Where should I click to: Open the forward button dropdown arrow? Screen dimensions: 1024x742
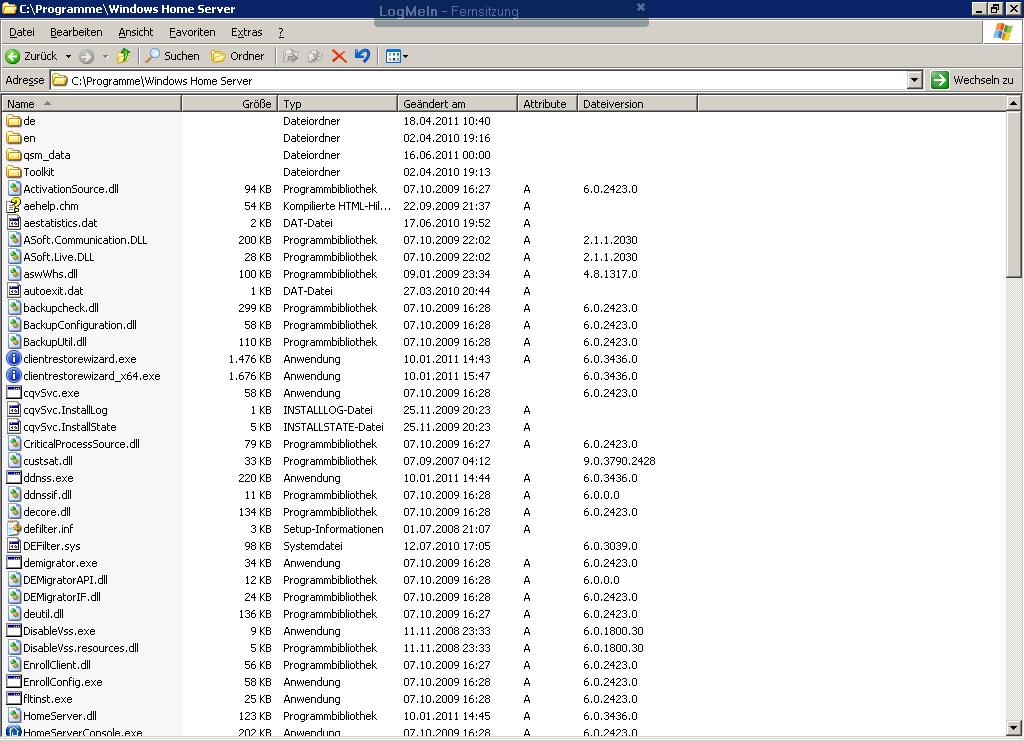[103, 56]
